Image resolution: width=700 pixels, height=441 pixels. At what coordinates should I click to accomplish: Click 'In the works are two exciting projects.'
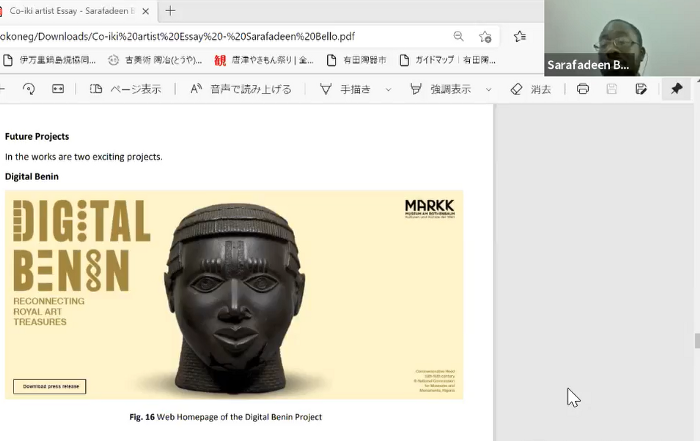83,157
